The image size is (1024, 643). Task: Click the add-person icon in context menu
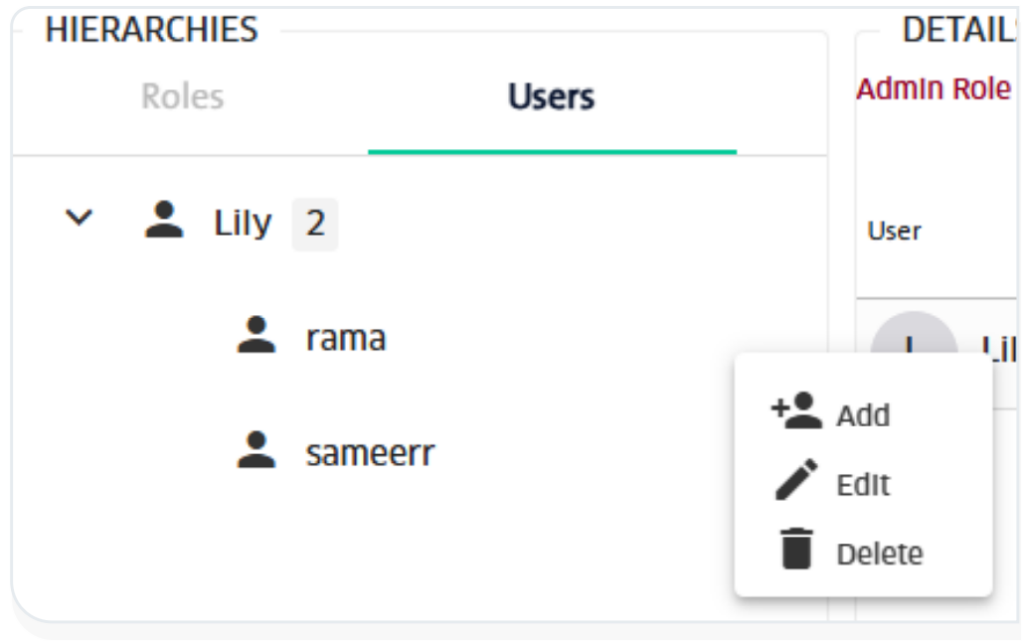click(796, 411)
